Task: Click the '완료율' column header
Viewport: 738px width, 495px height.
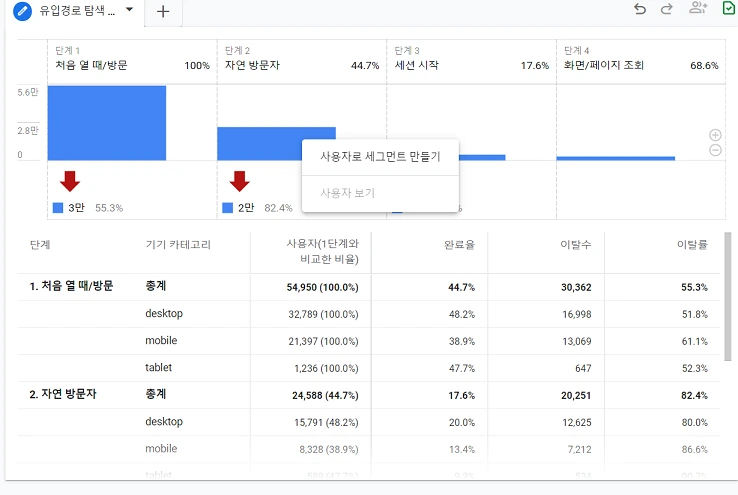Action: click(x=459, y=245)
